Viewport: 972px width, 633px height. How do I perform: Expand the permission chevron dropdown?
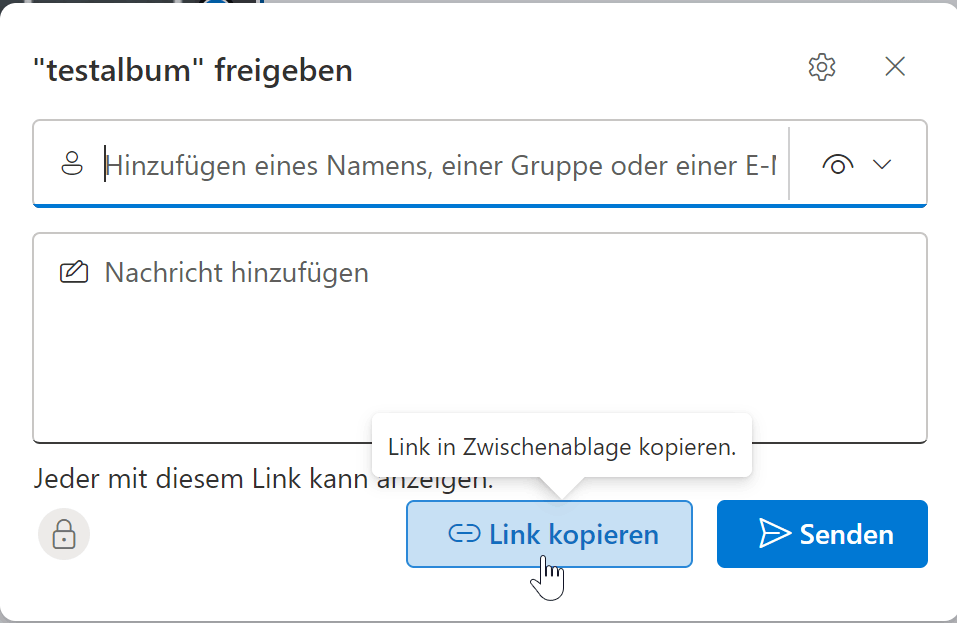tap(882, 165)
